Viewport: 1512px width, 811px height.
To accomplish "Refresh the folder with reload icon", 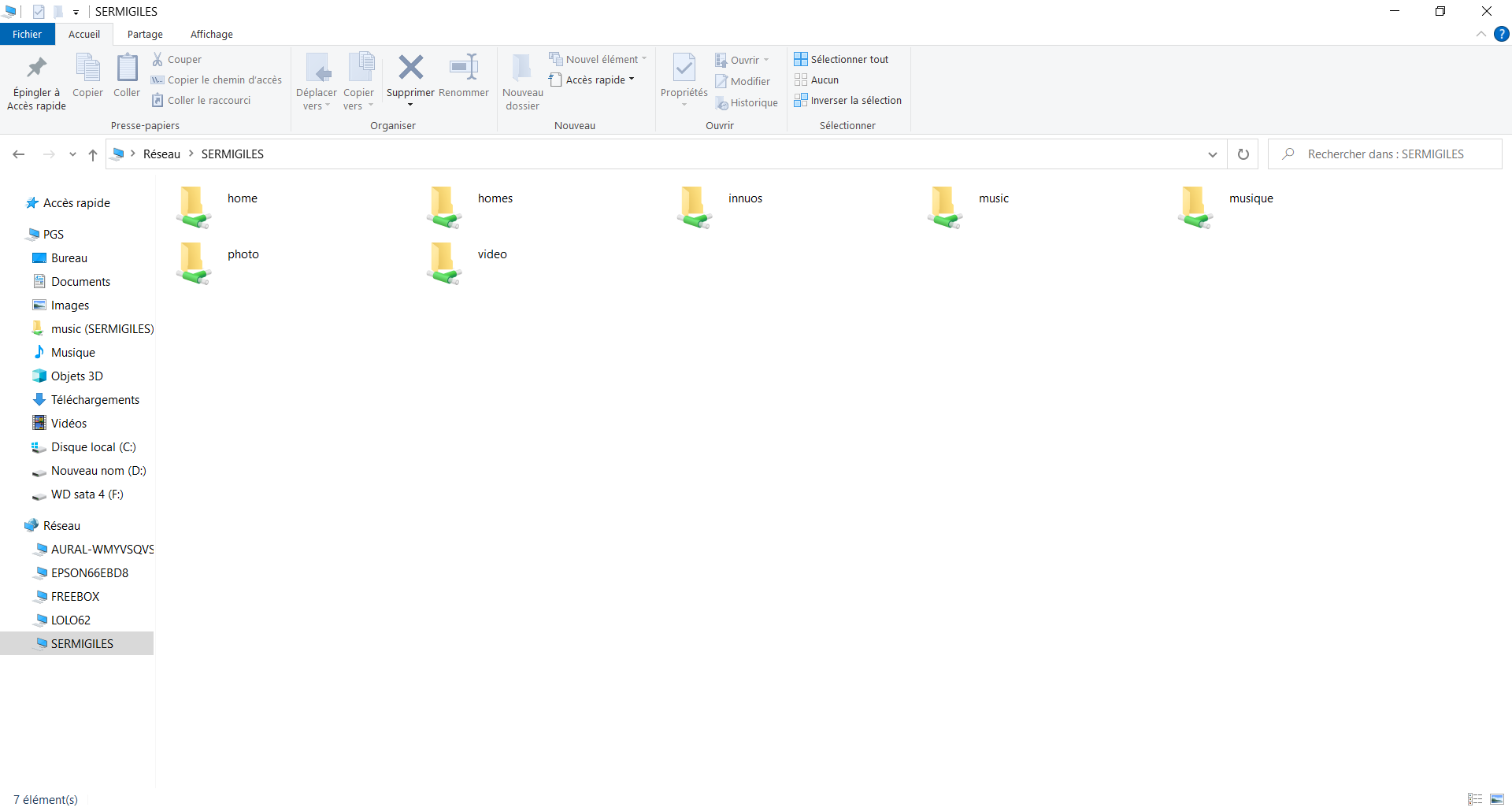I will point(1243,154).
